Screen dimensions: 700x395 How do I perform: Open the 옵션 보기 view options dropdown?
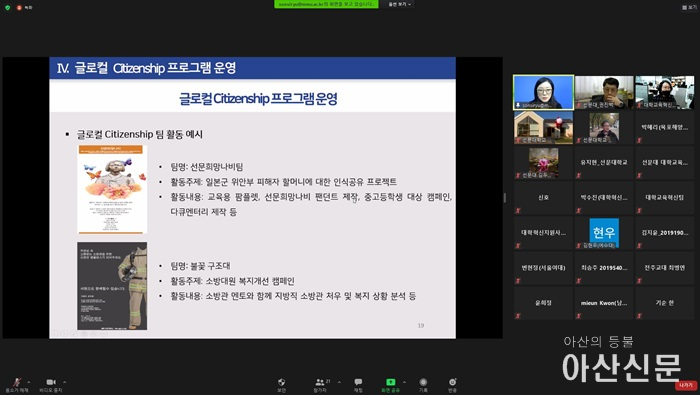pyautogui.click(x=400, y=4)
